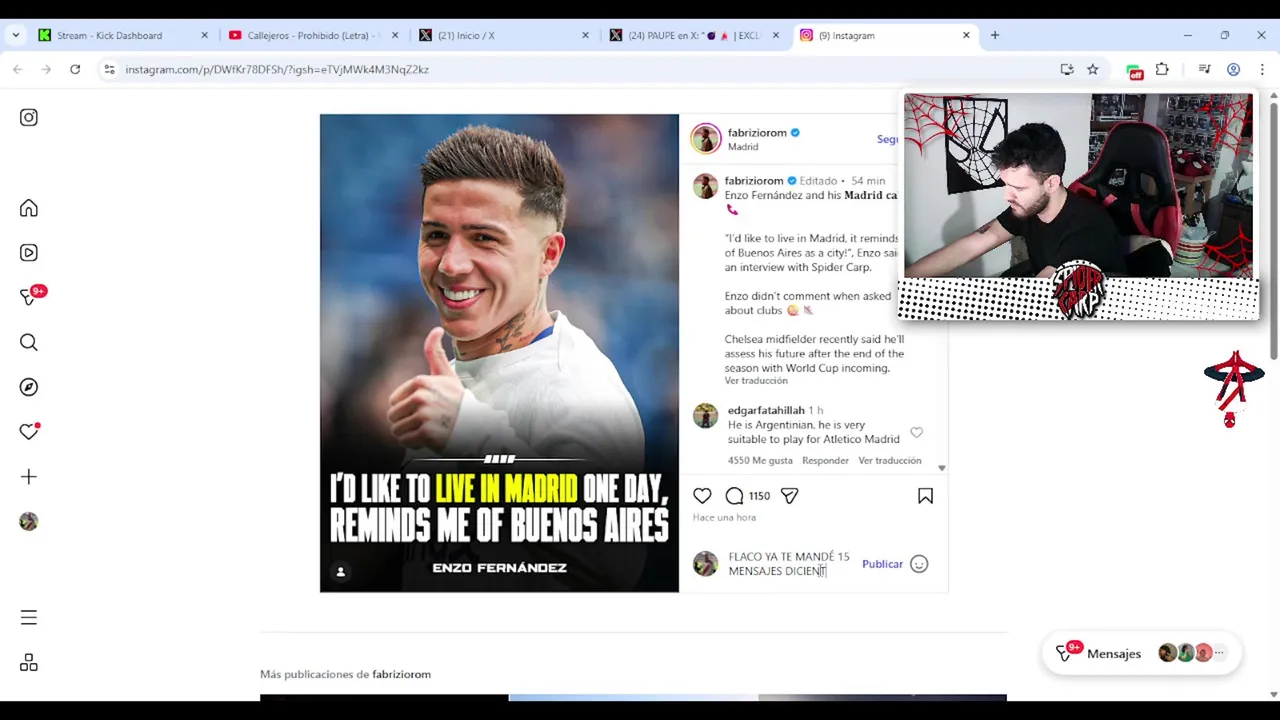
Task: Open Instagram home logo in sidebar
Action: (x=28, y=118)
